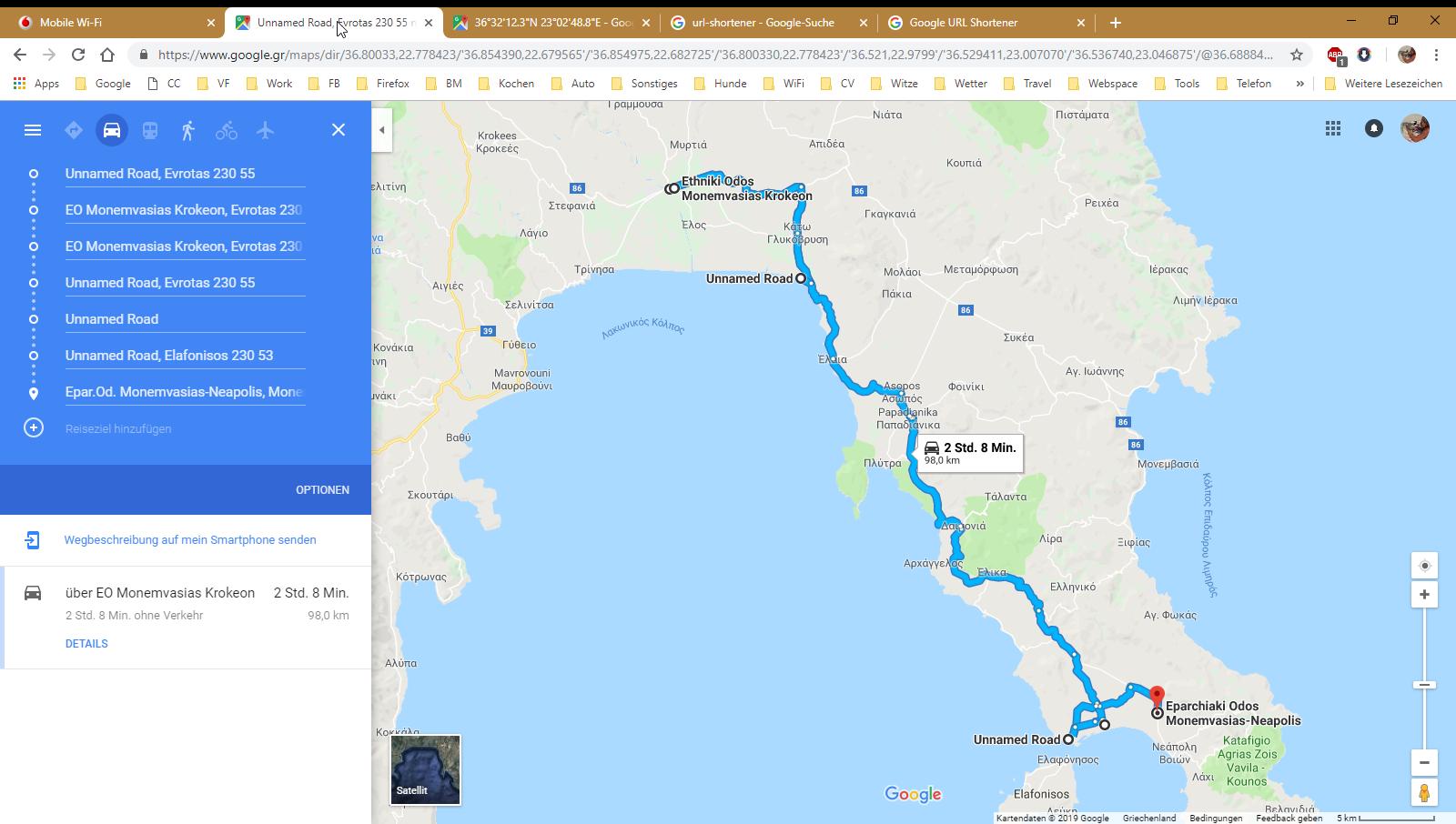This screenshot has width=1456, height=824.
Task: Open Weitere Lesezeichen folder
Action: coord(1383,84)
